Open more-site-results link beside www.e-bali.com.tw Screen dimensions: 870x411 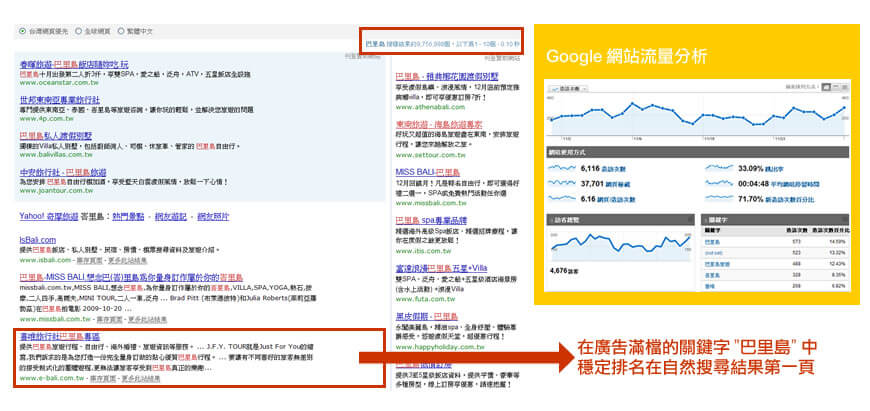click(141, 378)
